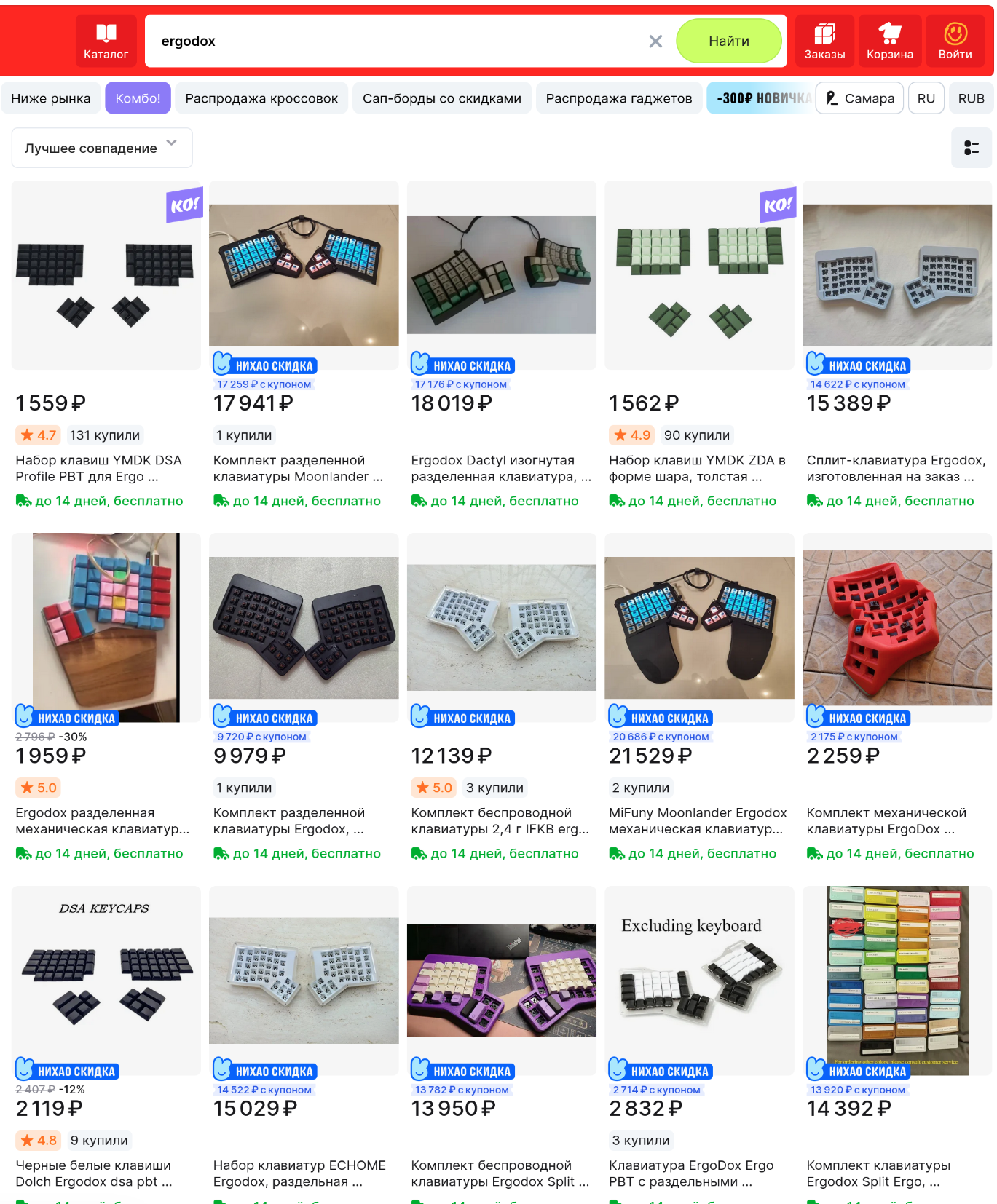The width and height of the screenshot is (997, 1204).
Task: Select the Комбо! filter chip
Action: 138,98
